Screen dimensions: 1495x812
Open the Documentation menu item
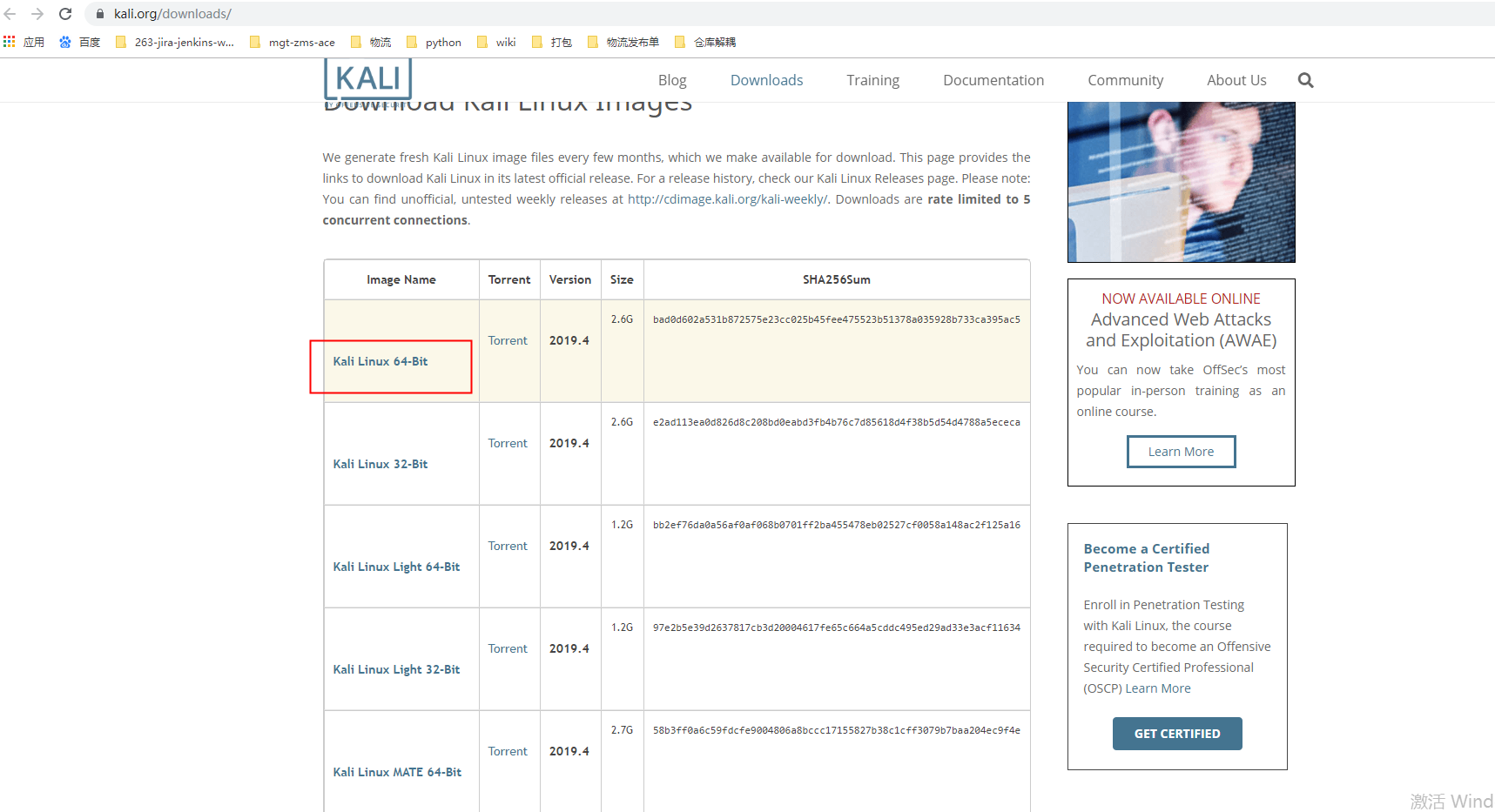[x=993, y=80]
